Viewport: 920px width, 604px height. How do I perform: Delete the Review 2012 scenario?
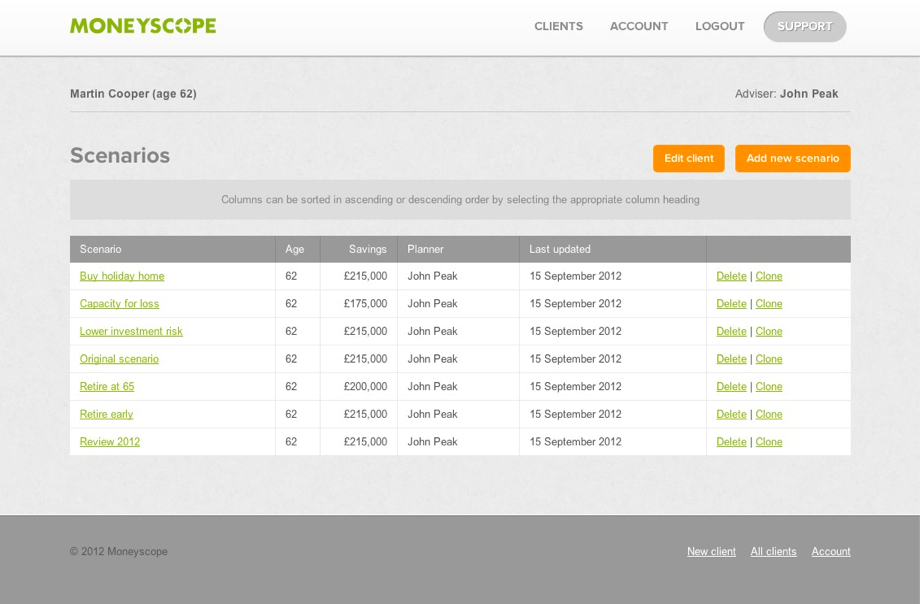(731, 441)
